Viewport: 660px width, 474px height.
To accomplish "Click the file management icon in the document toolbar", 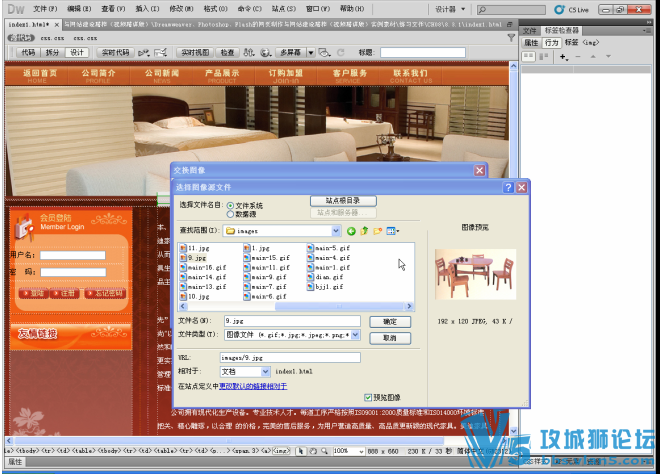I will [249, 53].
